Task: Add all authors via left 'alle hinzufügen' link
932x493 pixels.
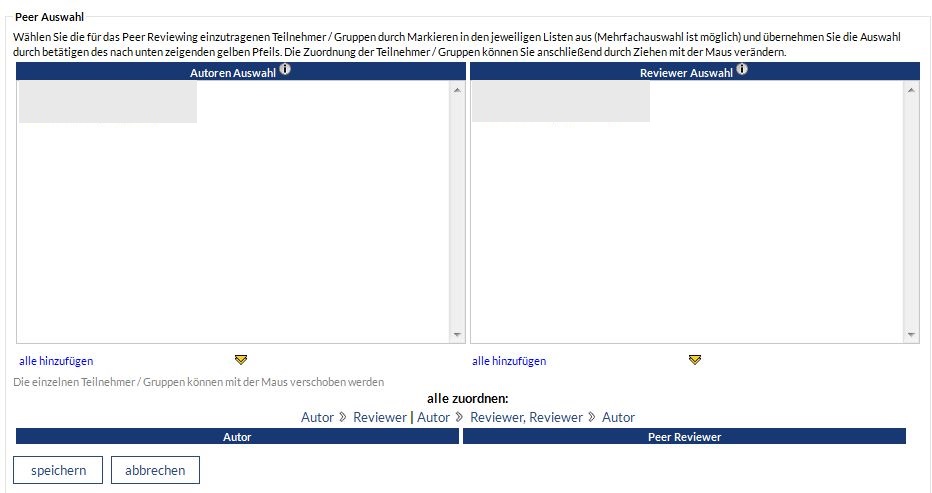Action: coord(56,361)
